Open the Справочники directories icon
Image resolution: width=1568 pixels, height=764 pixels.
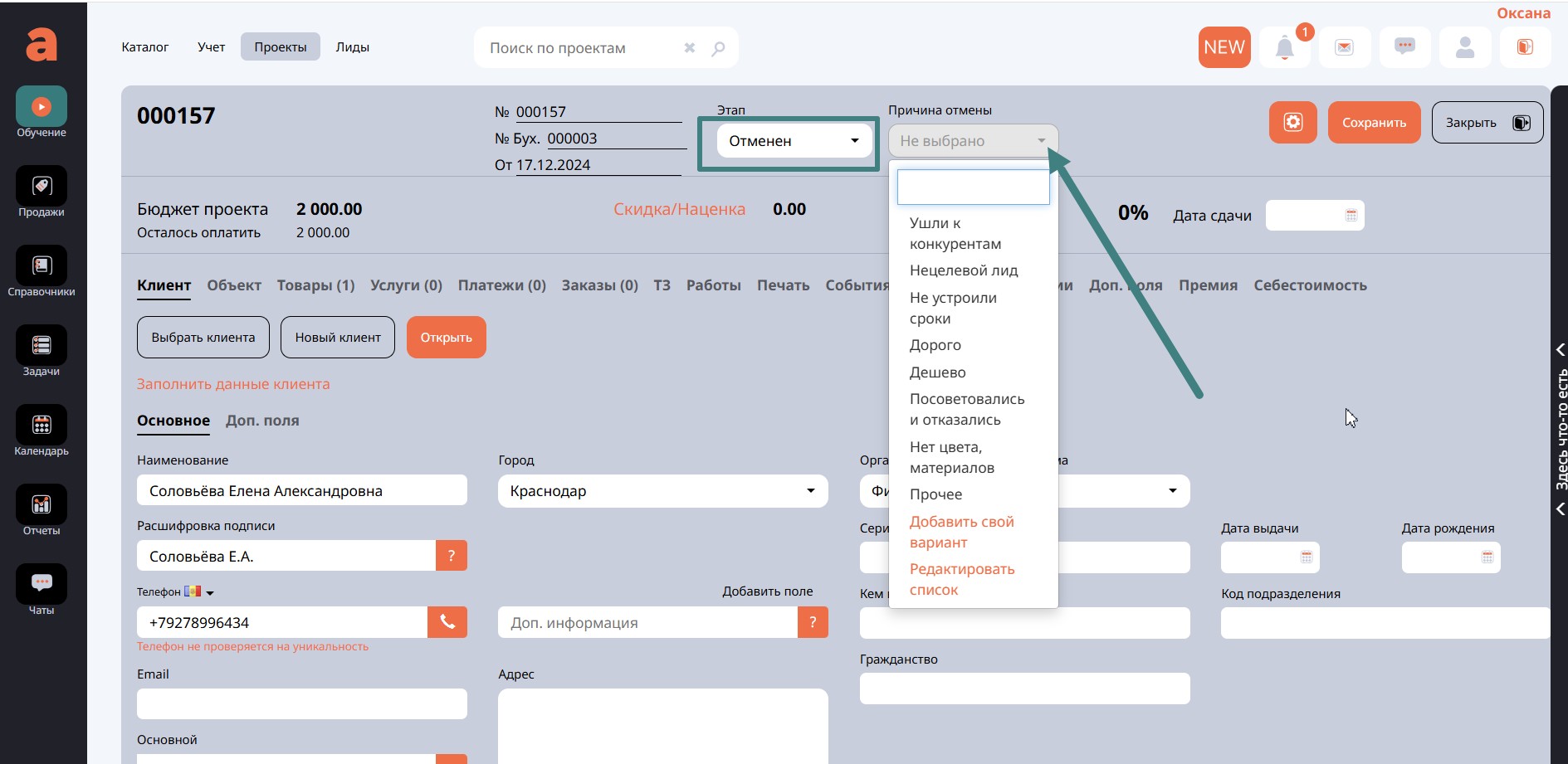(42, 266)
